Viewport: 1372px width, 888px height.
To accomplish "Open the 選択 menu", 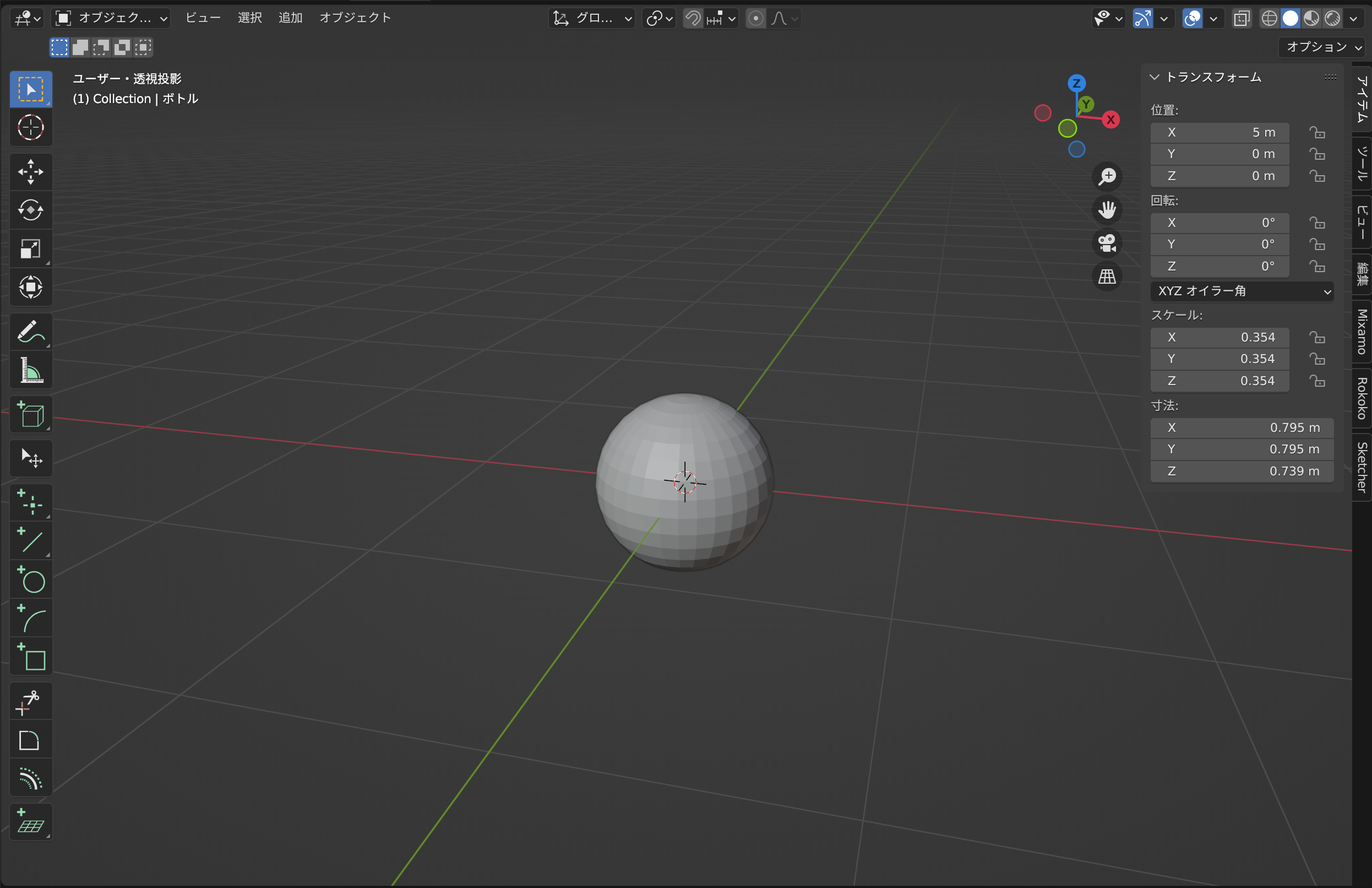I will 250,18.
